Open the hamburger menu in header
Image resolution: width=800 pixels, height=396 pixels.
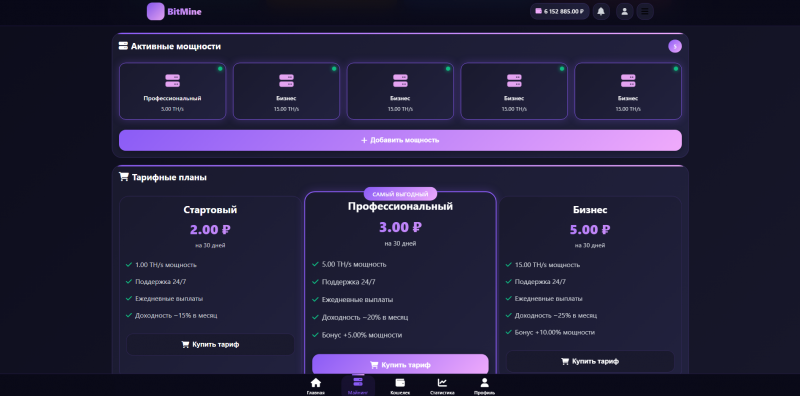coord(645,11)
